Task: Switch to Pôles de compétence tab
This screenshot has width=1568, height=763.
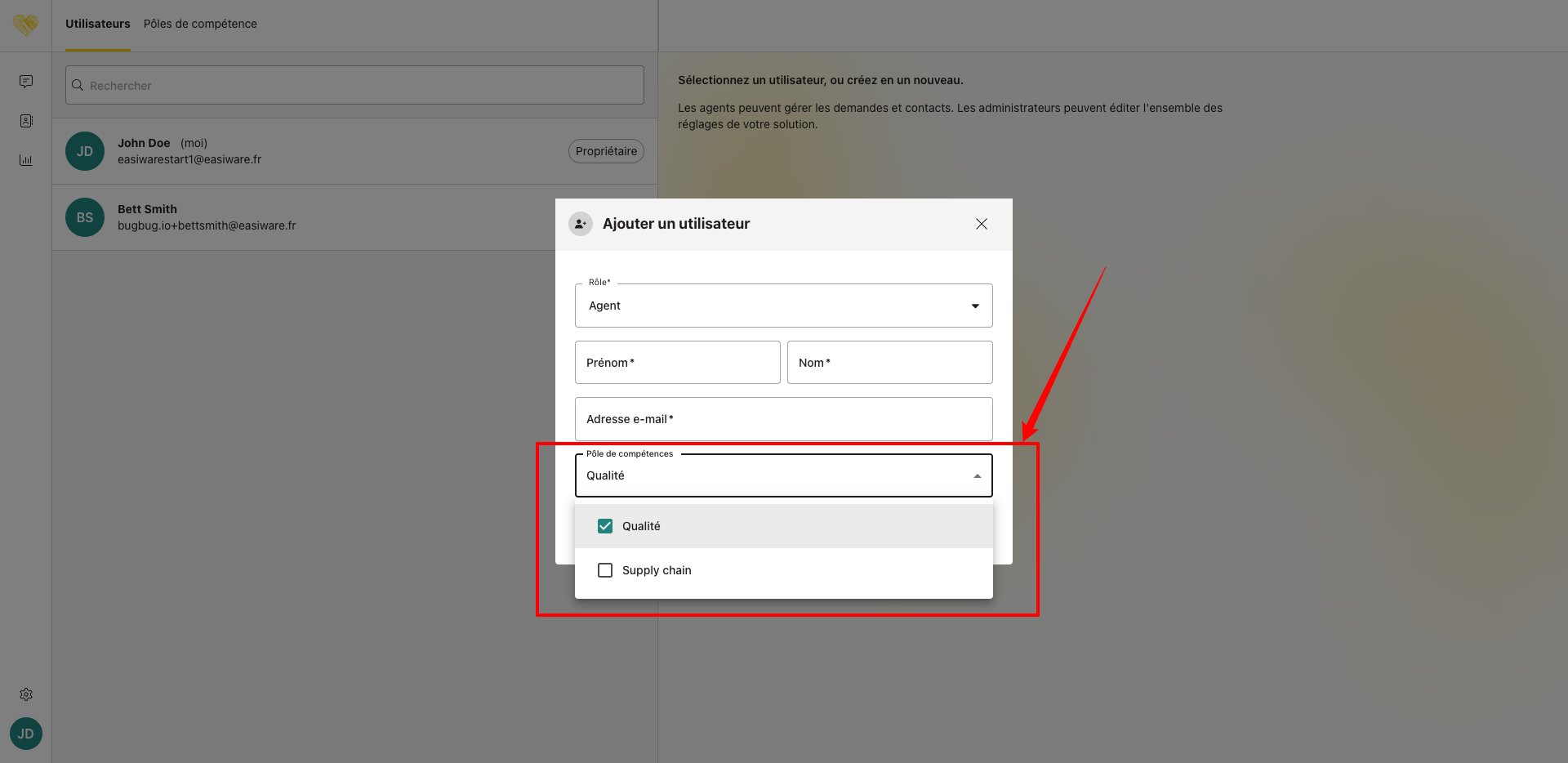Action: point(200,24)
